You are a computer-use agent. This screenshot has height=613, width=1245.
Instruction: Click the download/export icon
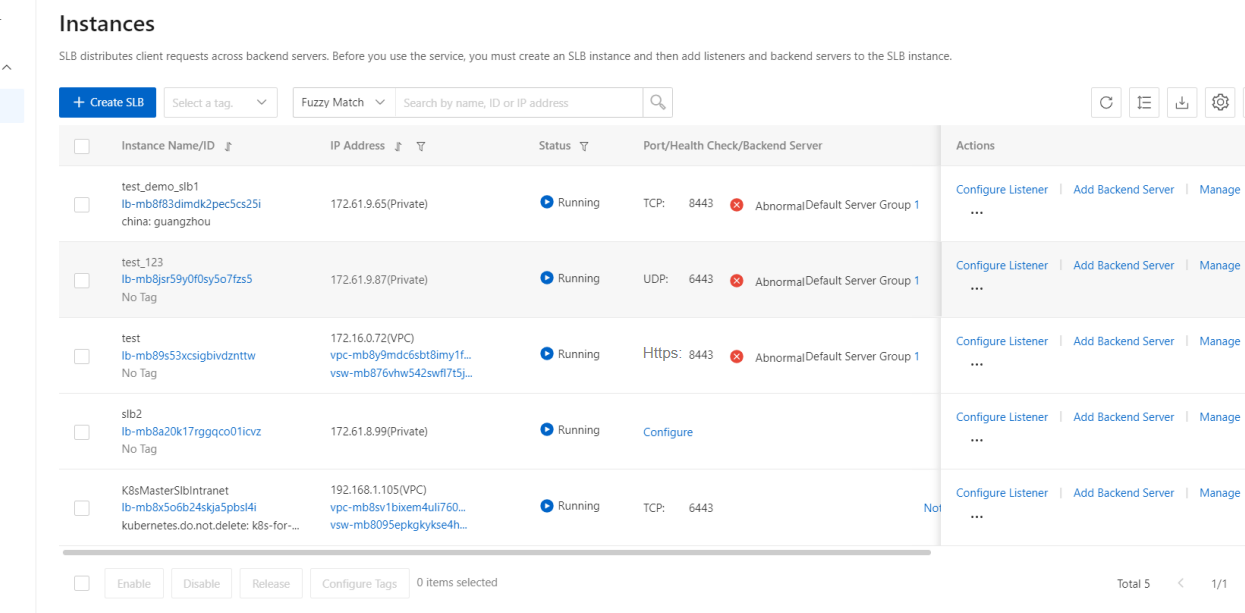1182,102
